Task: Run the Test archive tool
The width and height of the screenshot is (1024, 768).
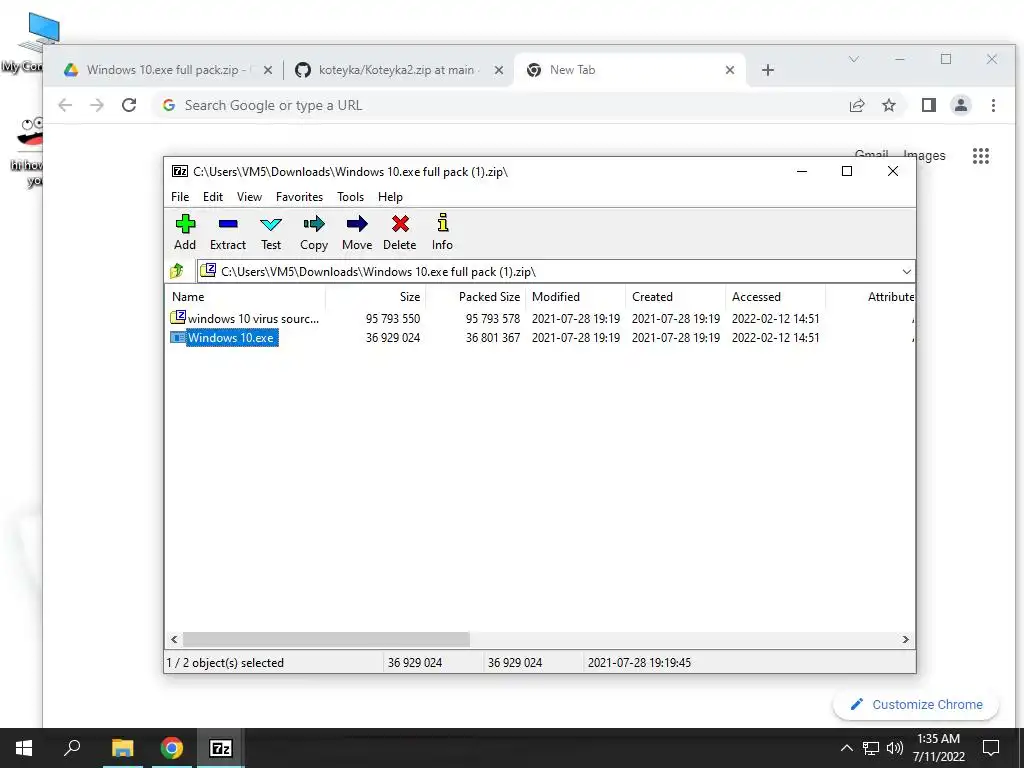Action: (270, 224)
